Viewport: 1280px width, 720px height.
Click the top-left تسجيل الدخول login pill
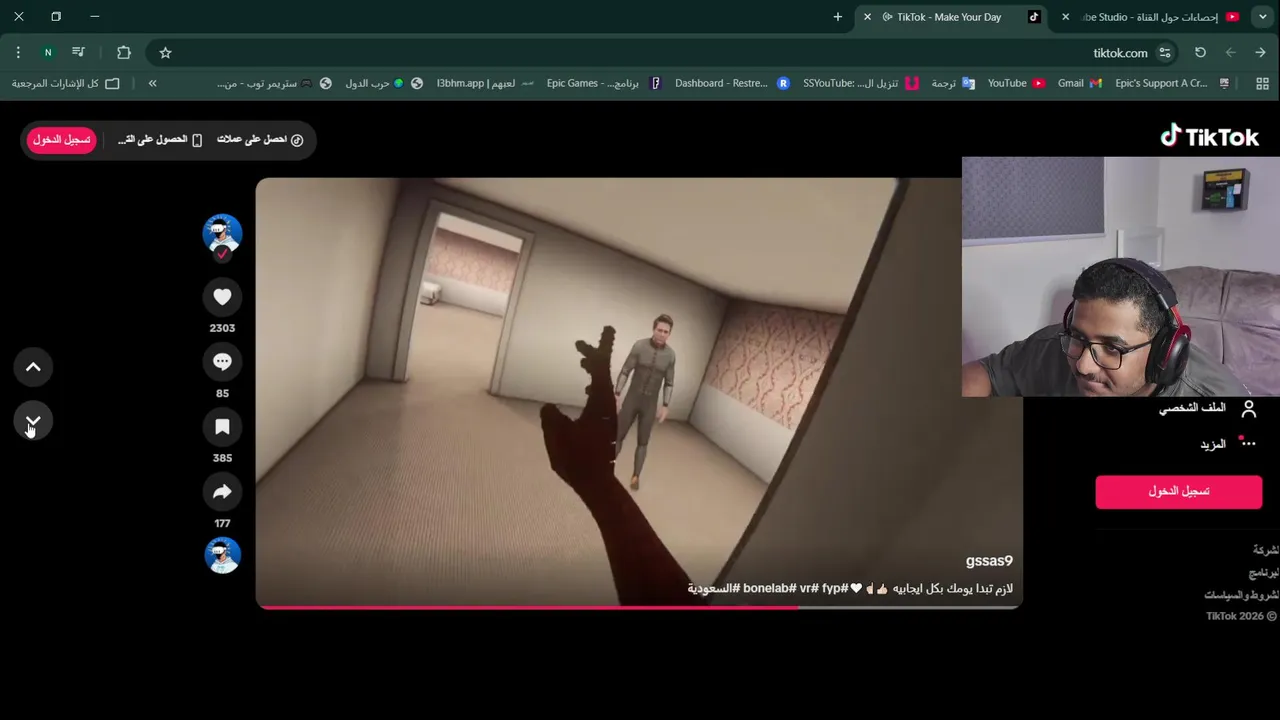pyautogui.click(x=61, y=140)
